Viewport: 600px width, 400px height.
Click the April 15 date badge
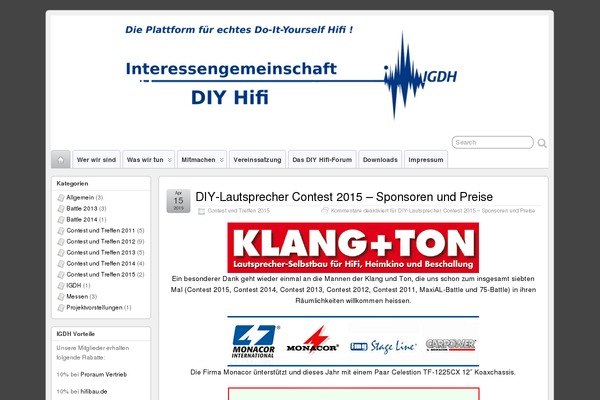[178, 201]
